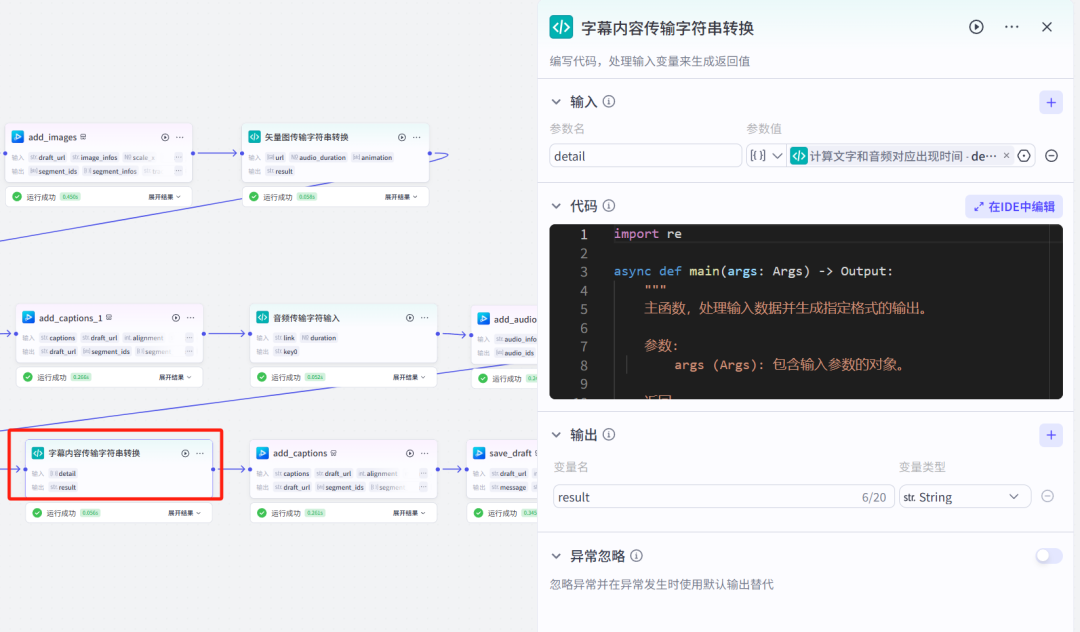The image size is (1080, 632).
Task: Click variable reference icon on the detail parameter chip
Action: 1022,154
